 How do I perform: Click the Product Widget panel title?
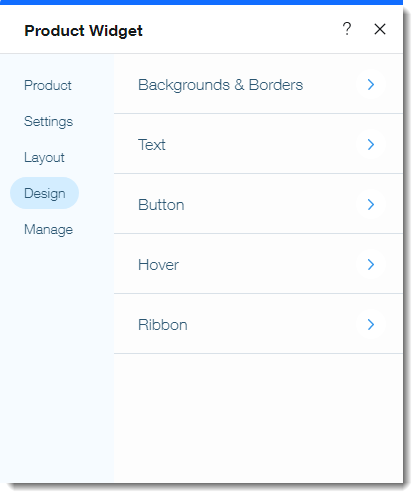tap(83, 31)
